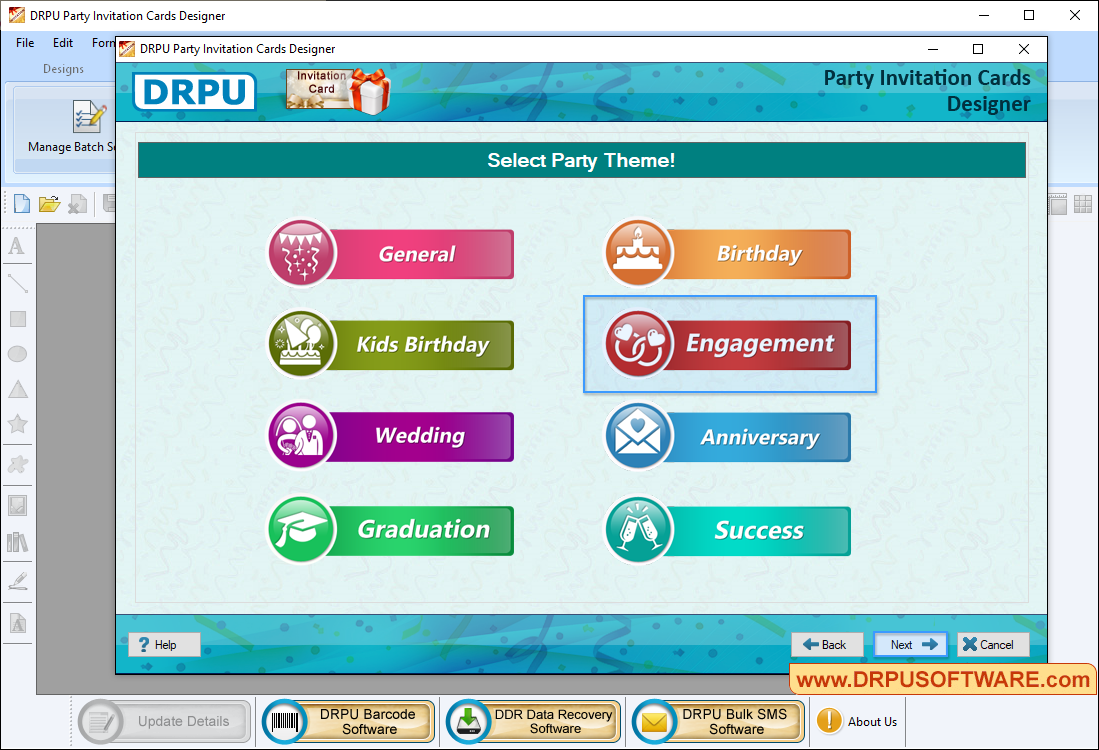Open the Help dialog

click(163, 644)
